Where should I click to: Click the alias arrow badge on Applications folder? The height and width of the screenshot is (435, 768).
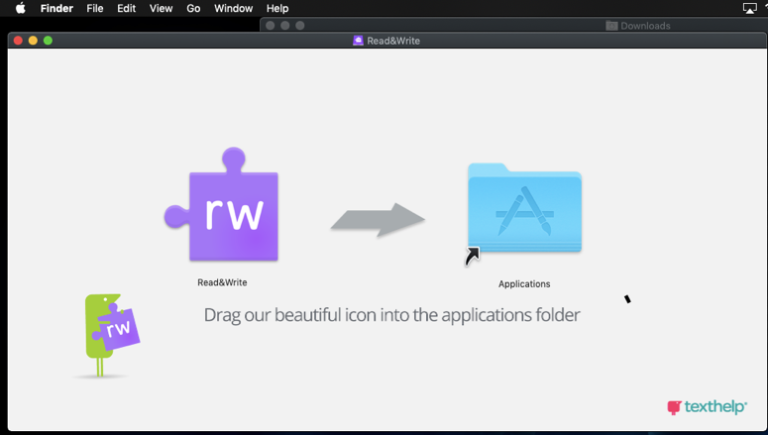[x=472, y=257]
